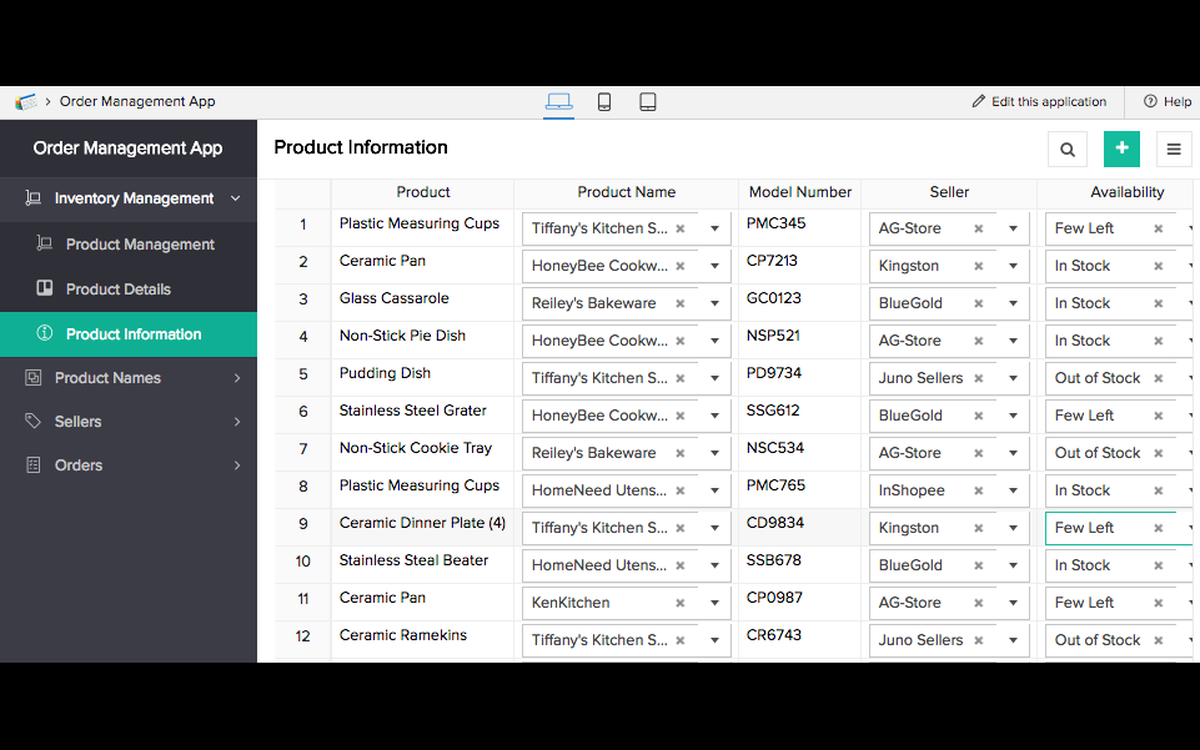Click Order Management App sidebar title
The width and height of the screenshot is (1200, 750).
click(128, 148)
